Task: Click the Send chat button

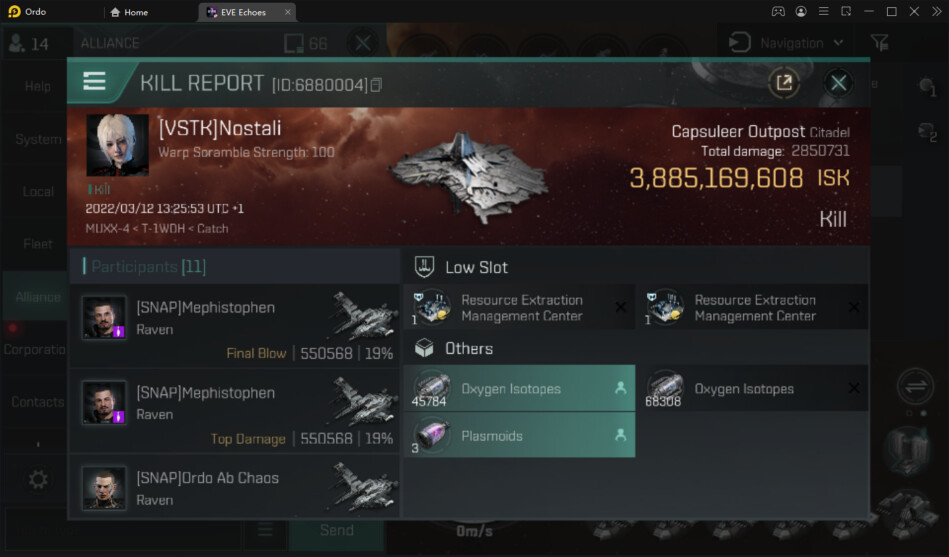Action: [337, 530]
